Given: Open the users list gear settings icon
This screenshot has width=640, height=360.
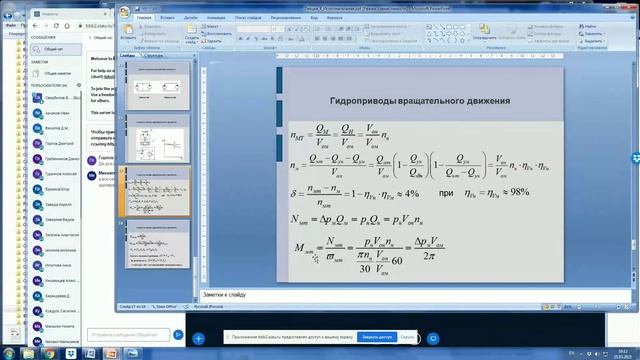Looking at the screenshot, I should [79, 85].
